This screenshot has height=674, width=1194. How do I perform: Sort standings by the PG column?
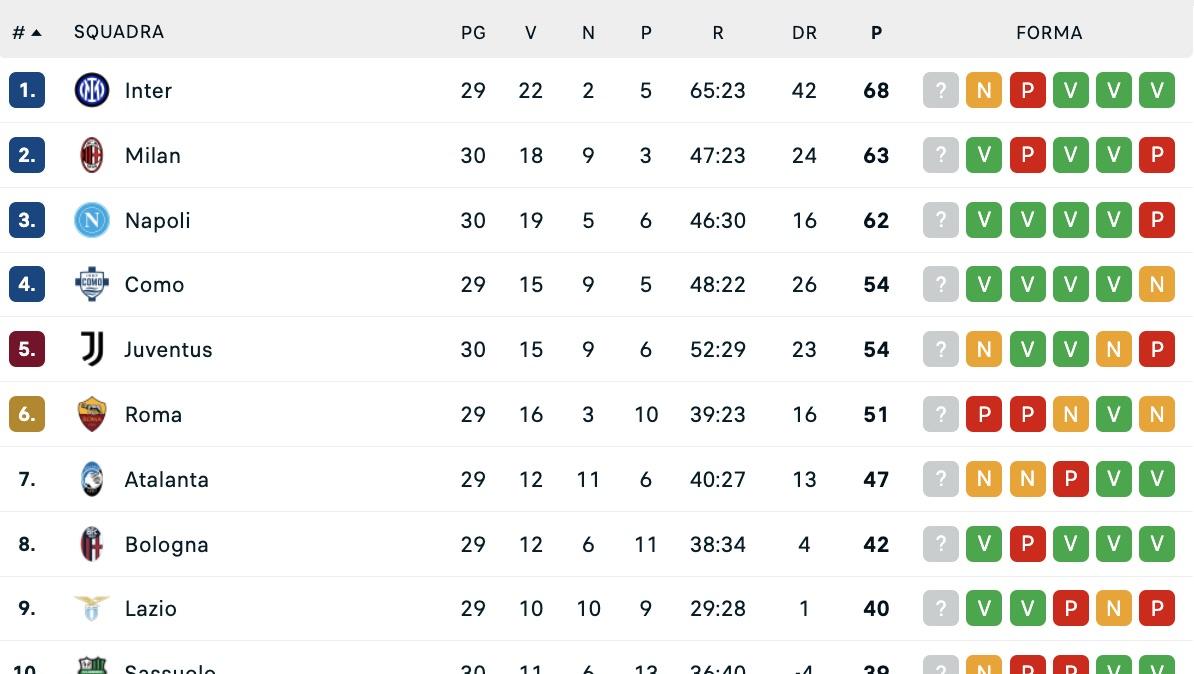click(x=473, y=32)
